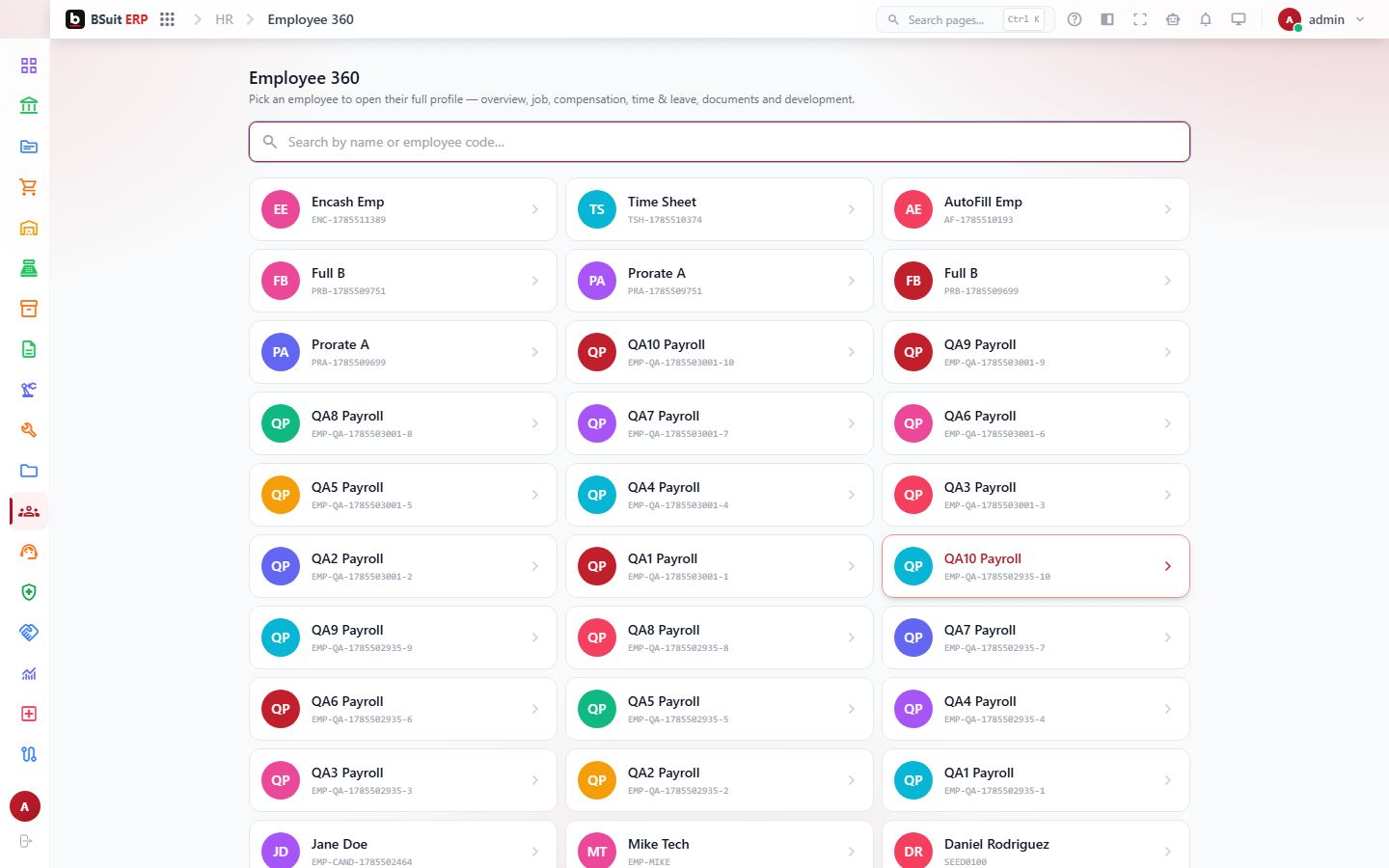
Task: Click the blue folder card icon in sidebar
Action: point(29,147)
